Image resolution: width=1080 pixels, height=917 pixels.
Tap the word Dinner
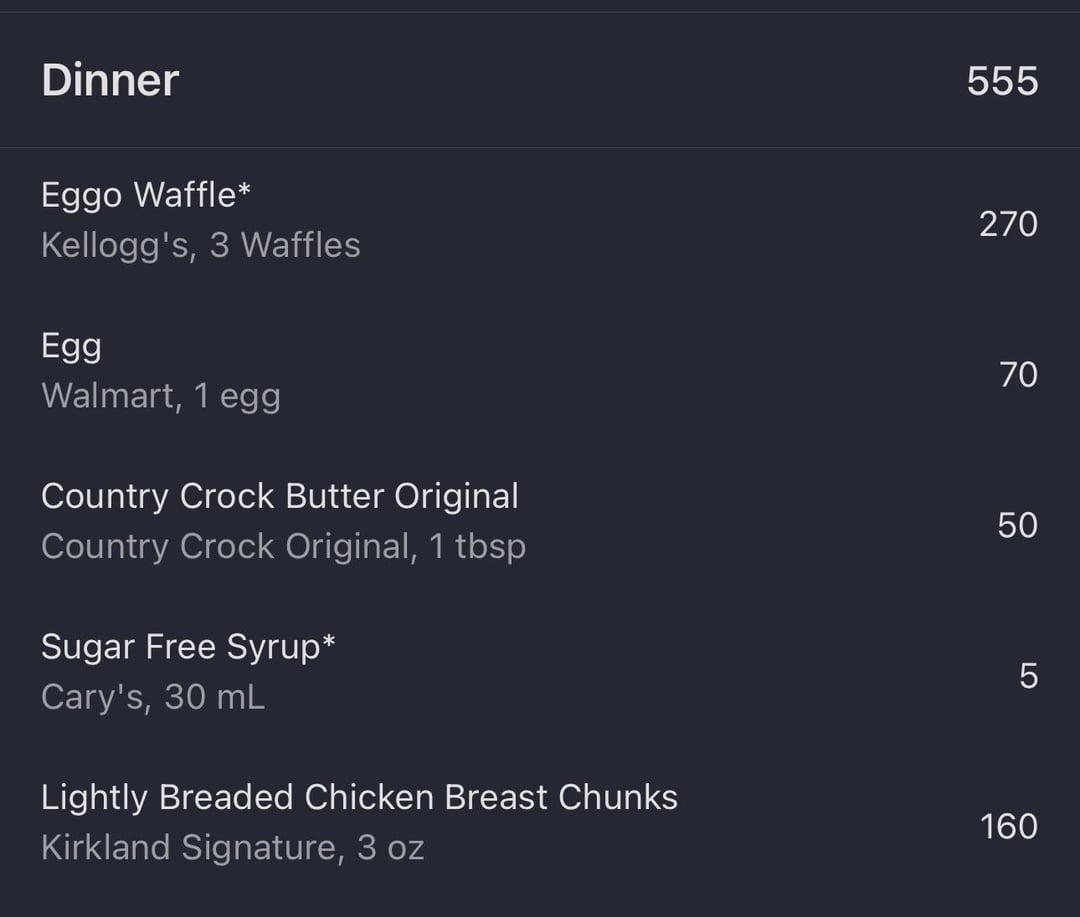(110, 81)
